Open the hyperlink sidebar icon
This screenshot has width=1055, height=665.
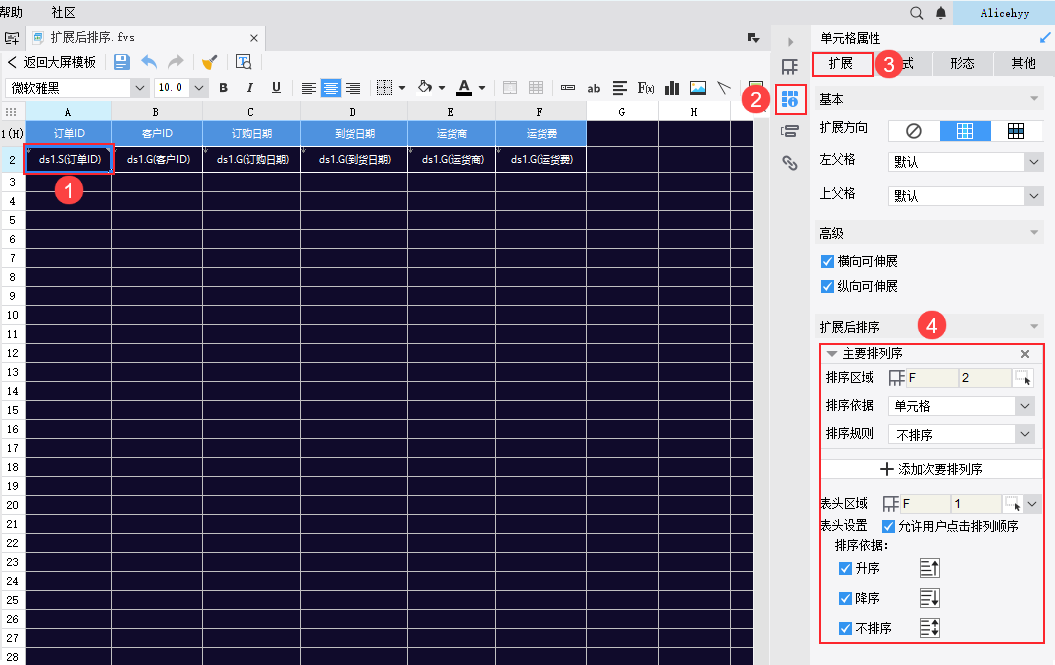click(790, 163)
